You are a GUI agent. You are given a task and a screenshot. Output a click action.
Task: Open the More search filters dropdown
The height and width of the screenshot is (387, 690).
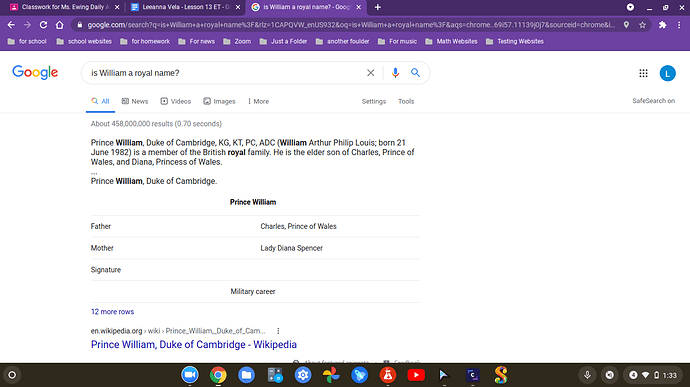pos(258,101)
